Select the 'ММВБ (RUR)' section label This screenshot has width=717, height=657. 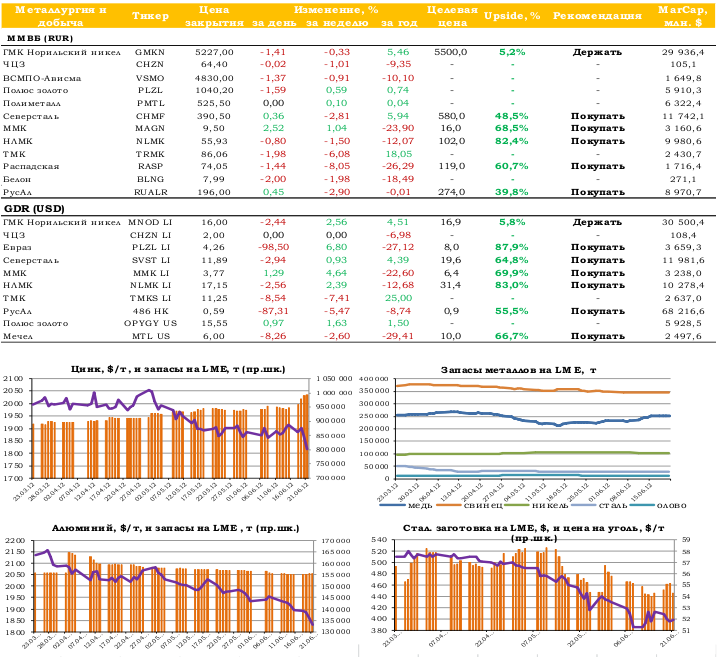(x=40, y=38)
